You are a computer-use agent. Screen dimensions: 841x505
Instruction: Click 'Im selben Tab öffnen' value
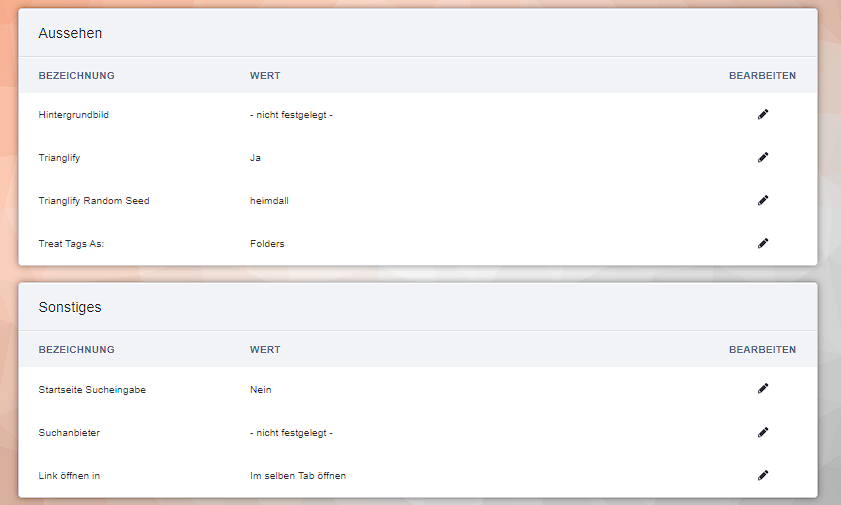point(298,476)
